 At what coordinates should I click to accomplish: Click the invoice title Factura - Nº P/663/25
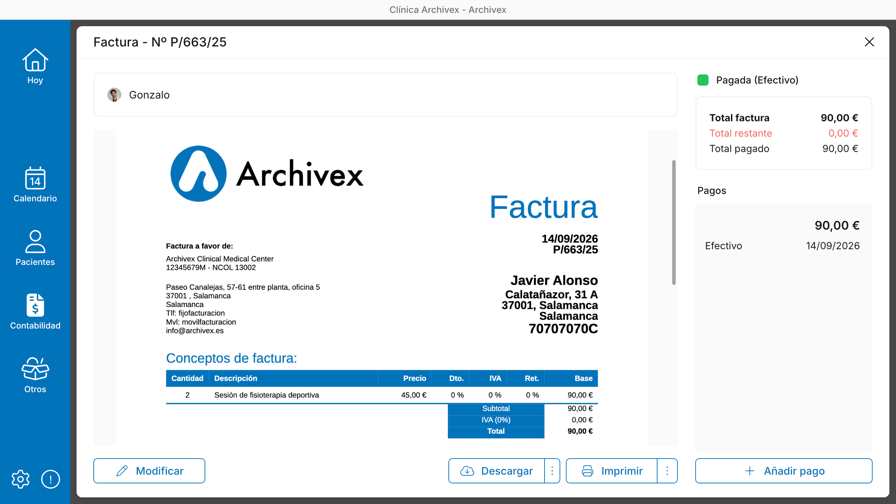click(x=160, y=42)
